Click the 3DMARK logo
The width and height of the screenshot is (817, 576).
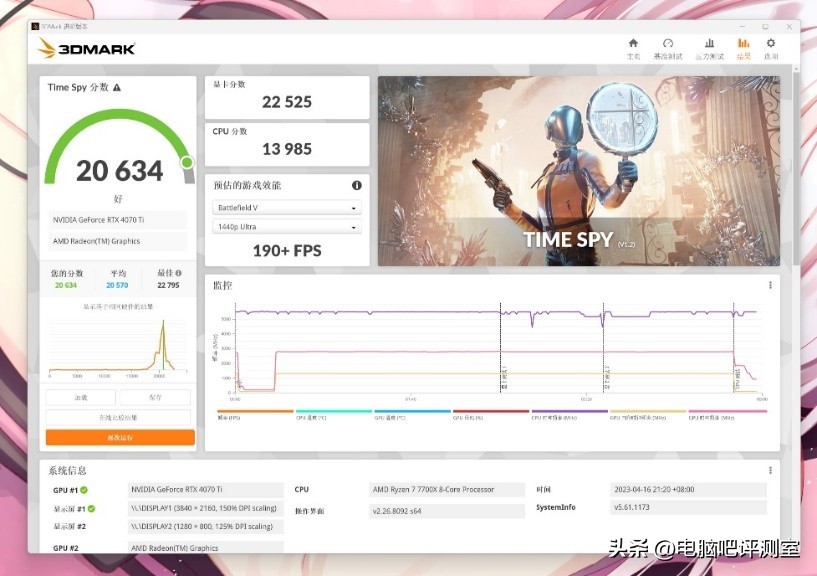pyautogui.click(x=86, y=48)
